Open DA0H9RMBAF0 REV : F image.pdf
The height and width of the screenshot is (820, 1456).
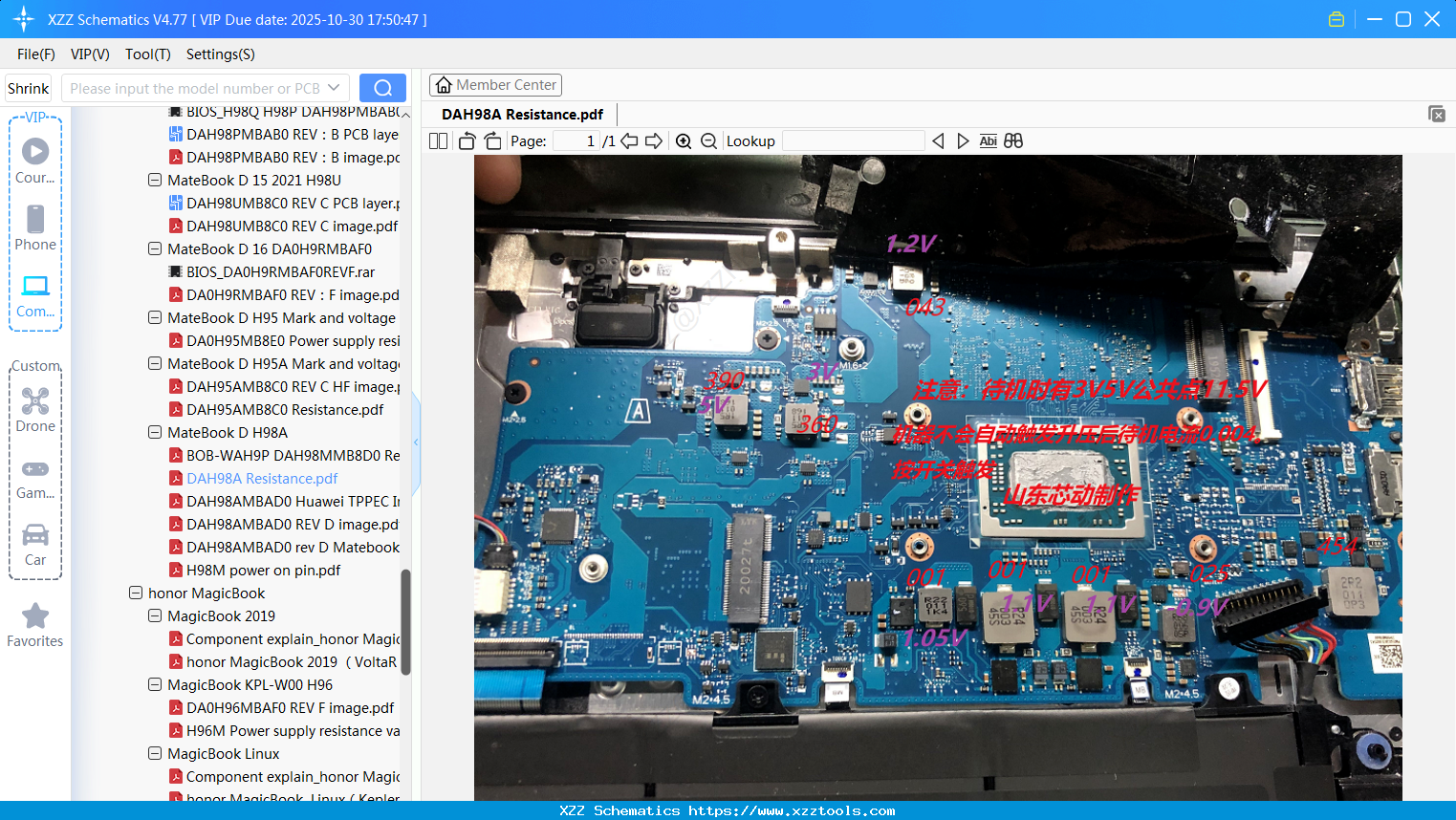point(284,294)
